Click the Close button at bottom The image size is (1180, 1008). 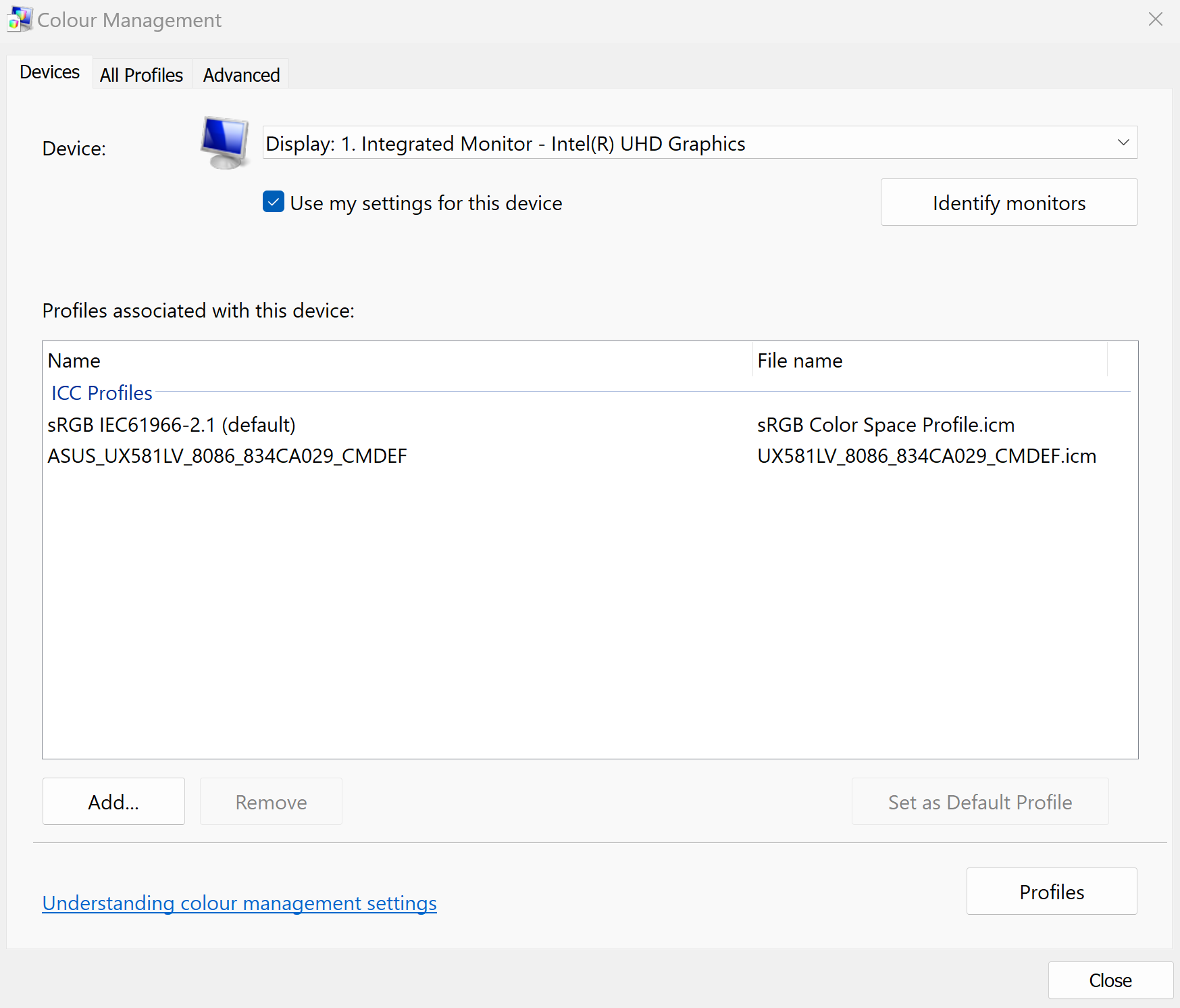[x=1110, y=980]
